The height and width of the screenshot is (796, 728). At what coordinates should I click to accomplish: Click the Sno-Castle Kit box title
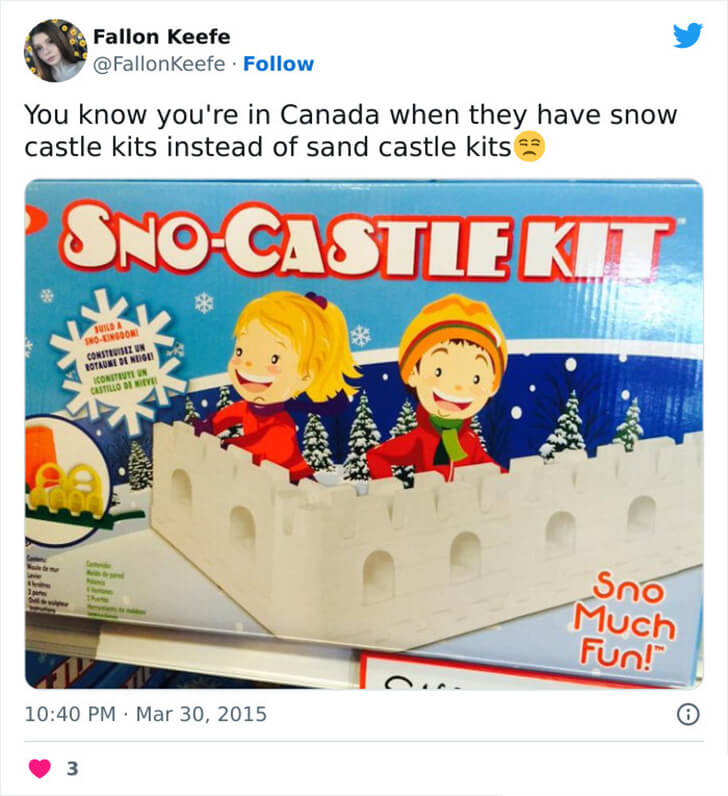pyautogui.click(x=368, y=243)
